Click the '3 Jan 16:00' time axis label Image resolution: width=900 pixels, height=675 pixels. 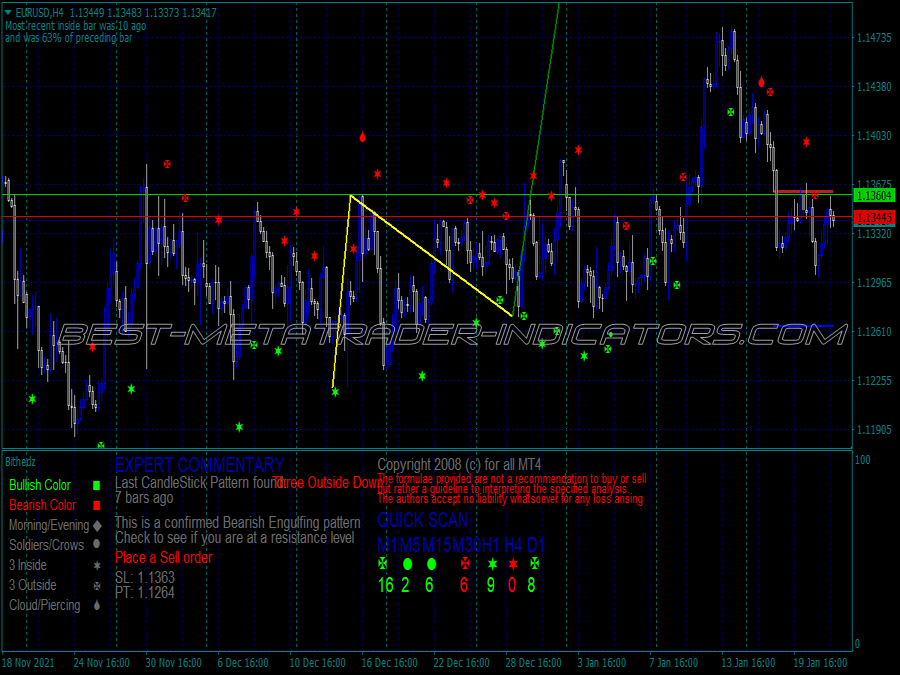coord(602,663)
